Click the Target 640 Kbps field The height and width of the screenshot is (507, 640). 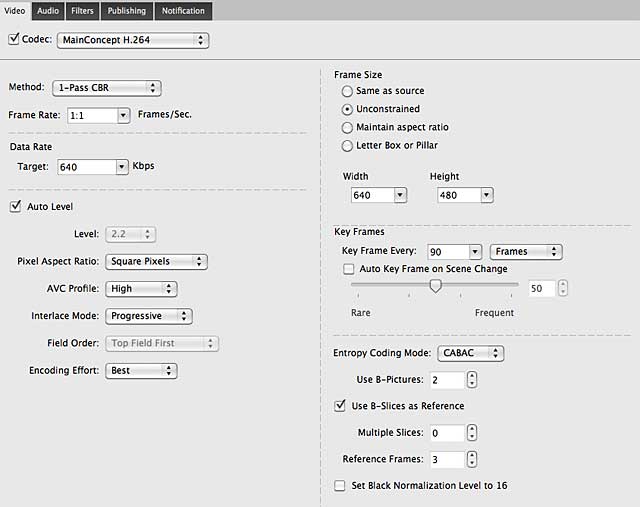[x=87, y=167]
